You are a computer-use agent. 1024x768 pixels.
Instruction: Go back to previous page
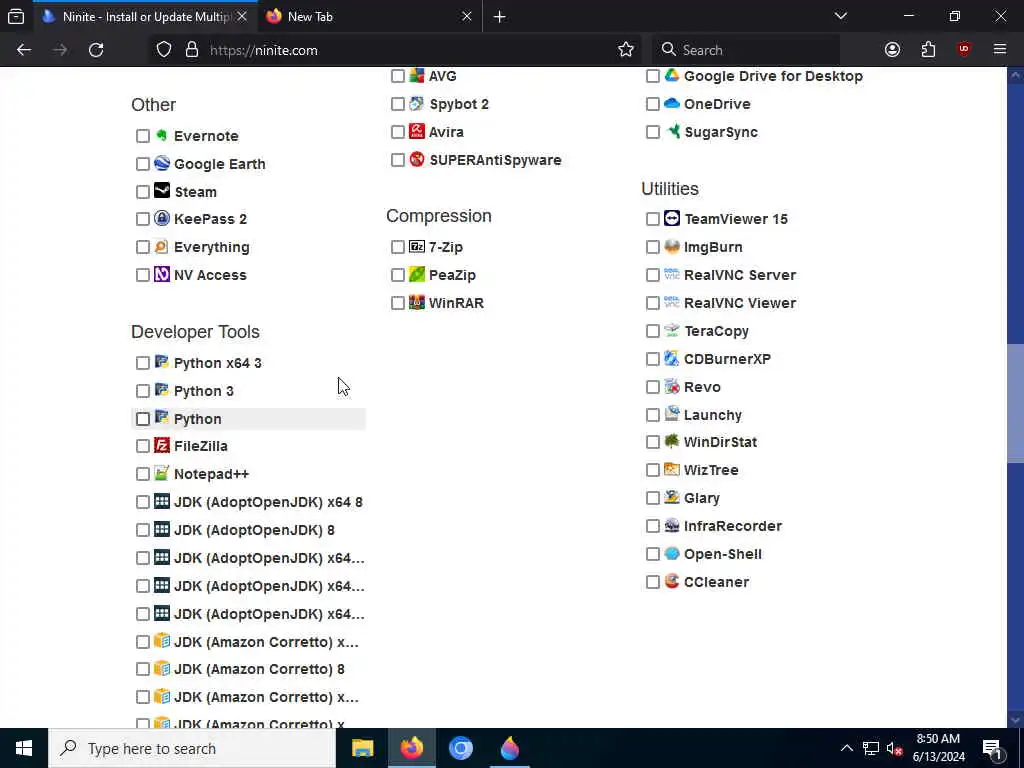point(24,50)
